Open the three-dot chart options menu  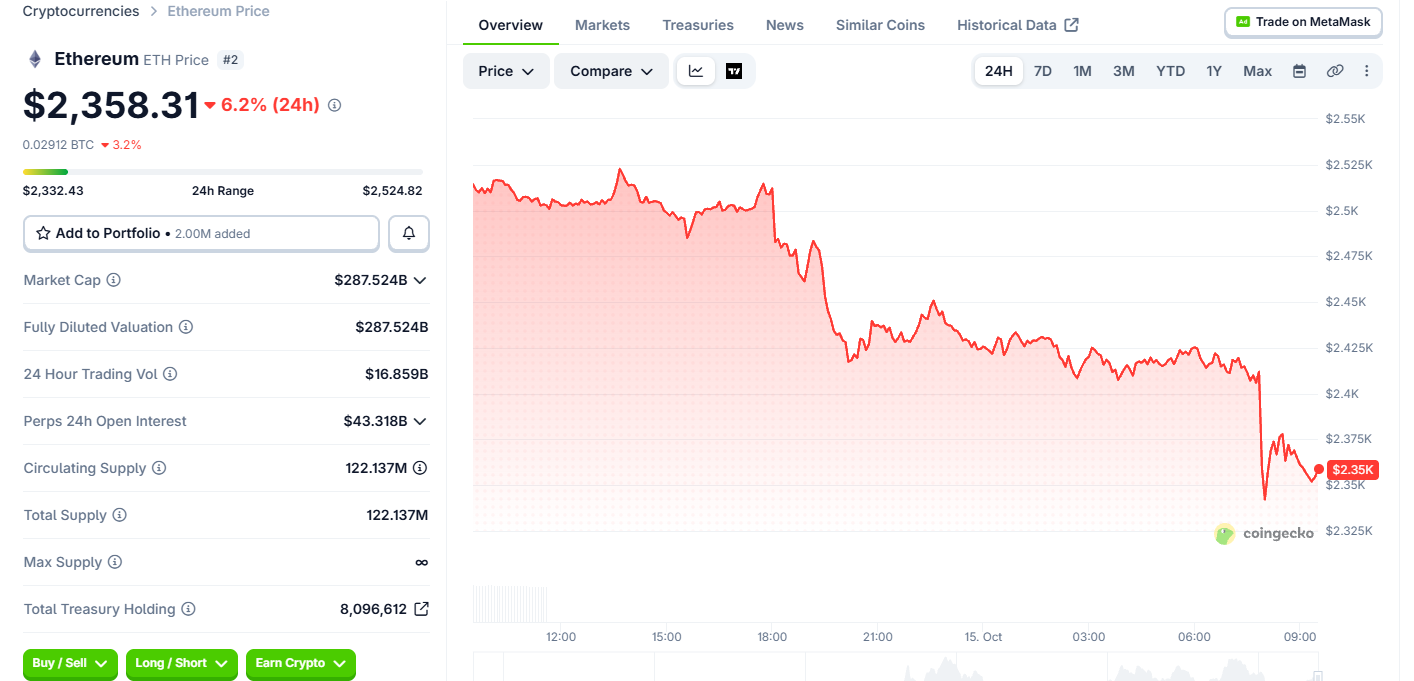(x=1367, y=71)
